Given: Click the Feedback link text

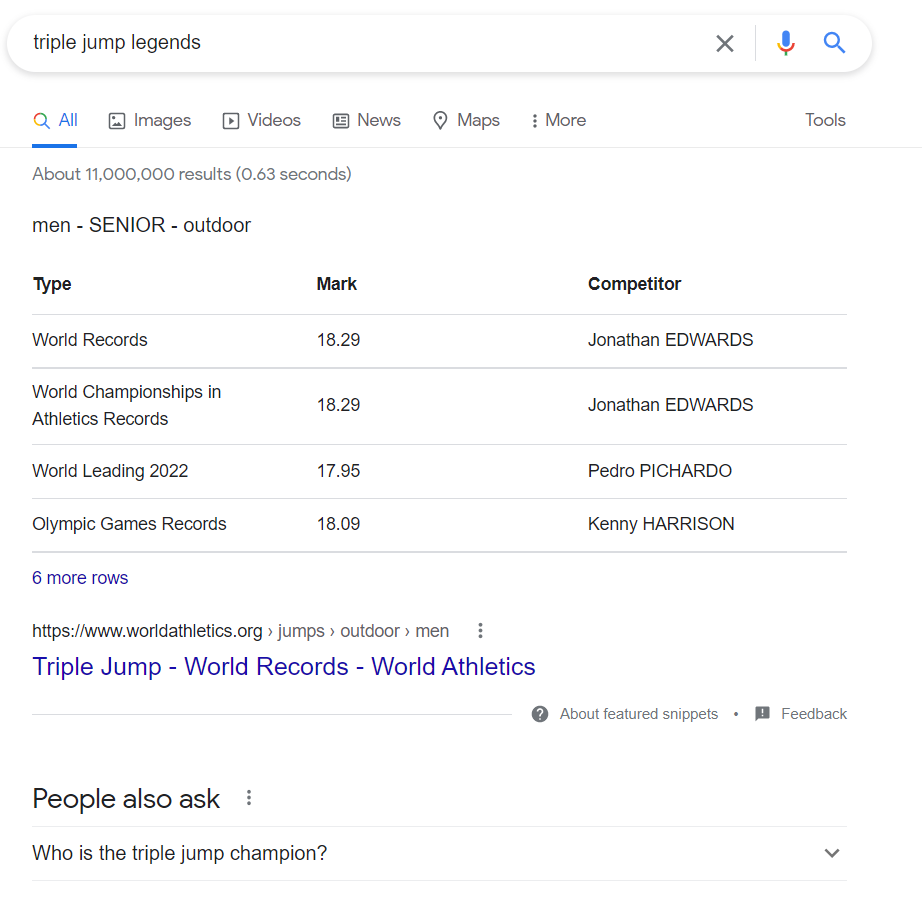Looking at the screenshot, I should 814,714.
